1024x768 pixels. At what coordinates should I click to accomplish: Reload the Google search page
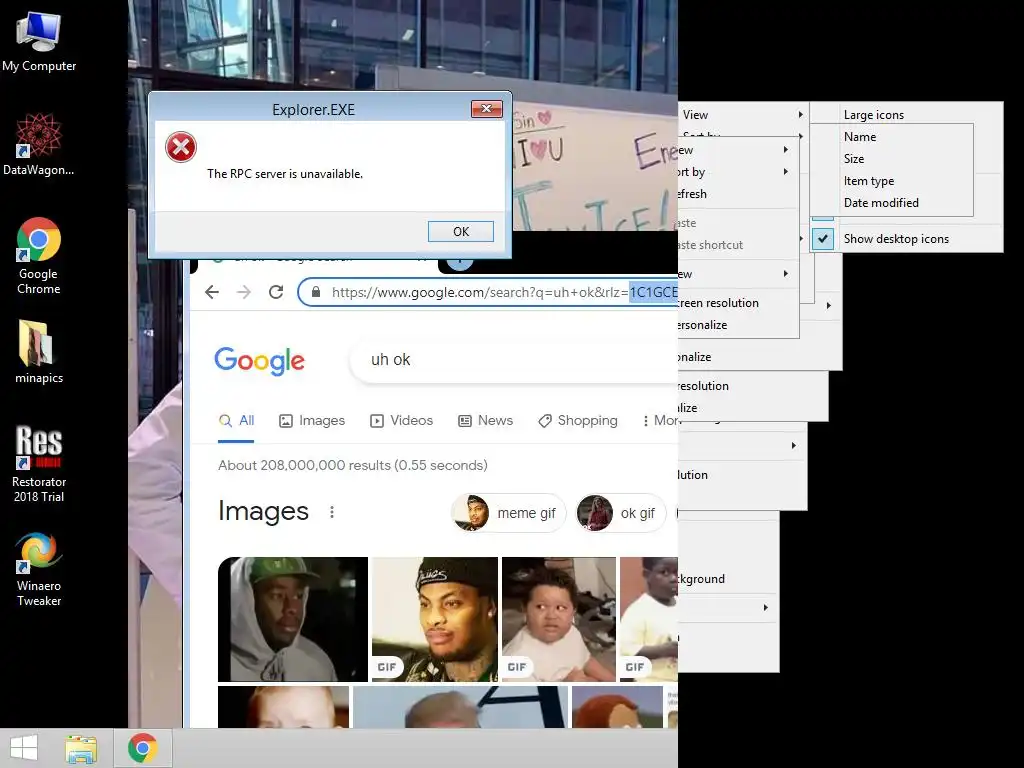(x=276, y=292)
